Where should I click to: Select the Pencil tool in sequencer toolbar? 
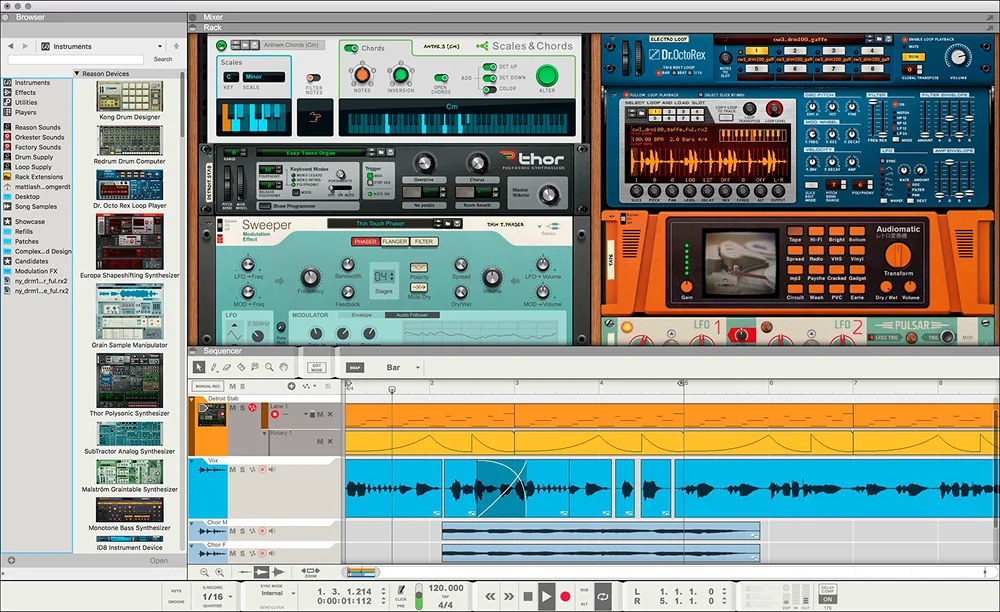pyautogui.click(x=214, y=367)
